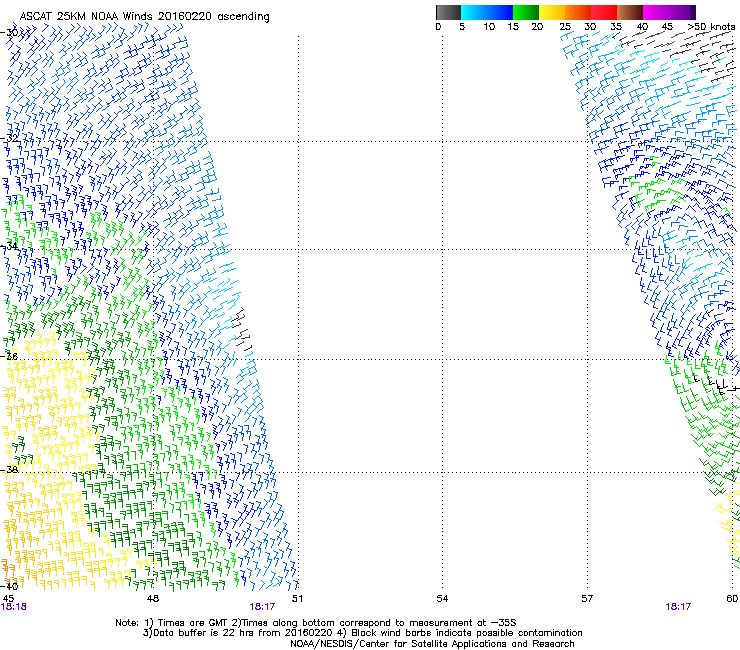Click the '-38' latitude axis label
The image size is (740, 650).
(x=9, y=469)
